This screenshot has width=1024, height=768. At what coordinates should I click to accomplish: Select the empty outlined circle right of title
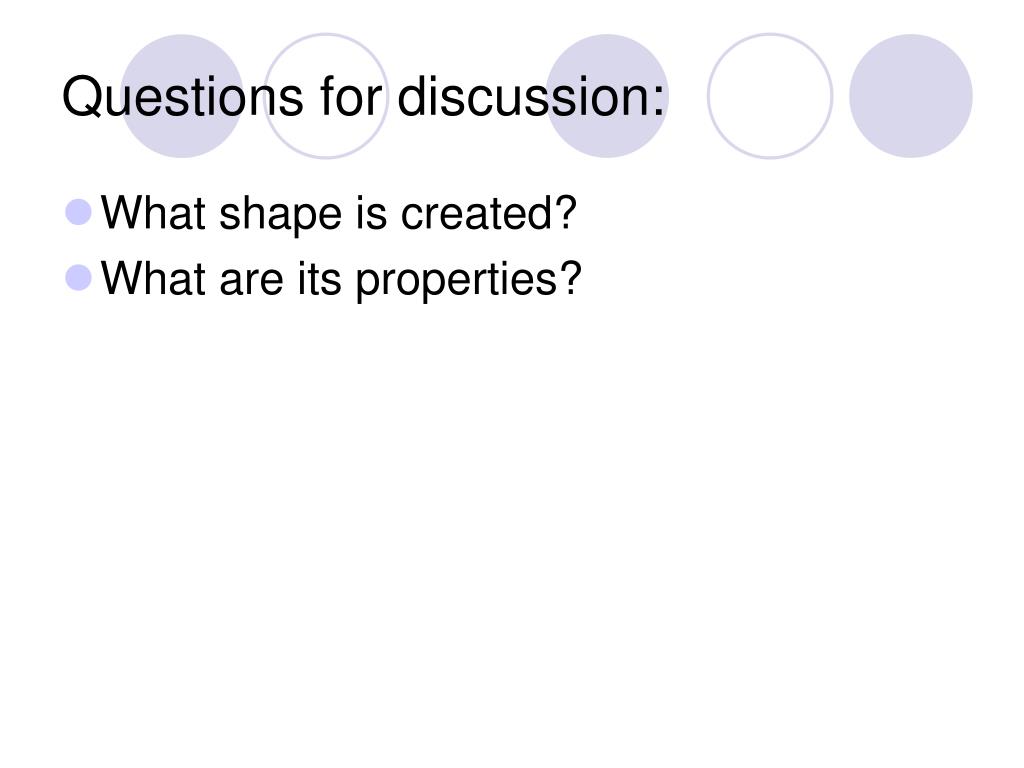tap(770, 96)
